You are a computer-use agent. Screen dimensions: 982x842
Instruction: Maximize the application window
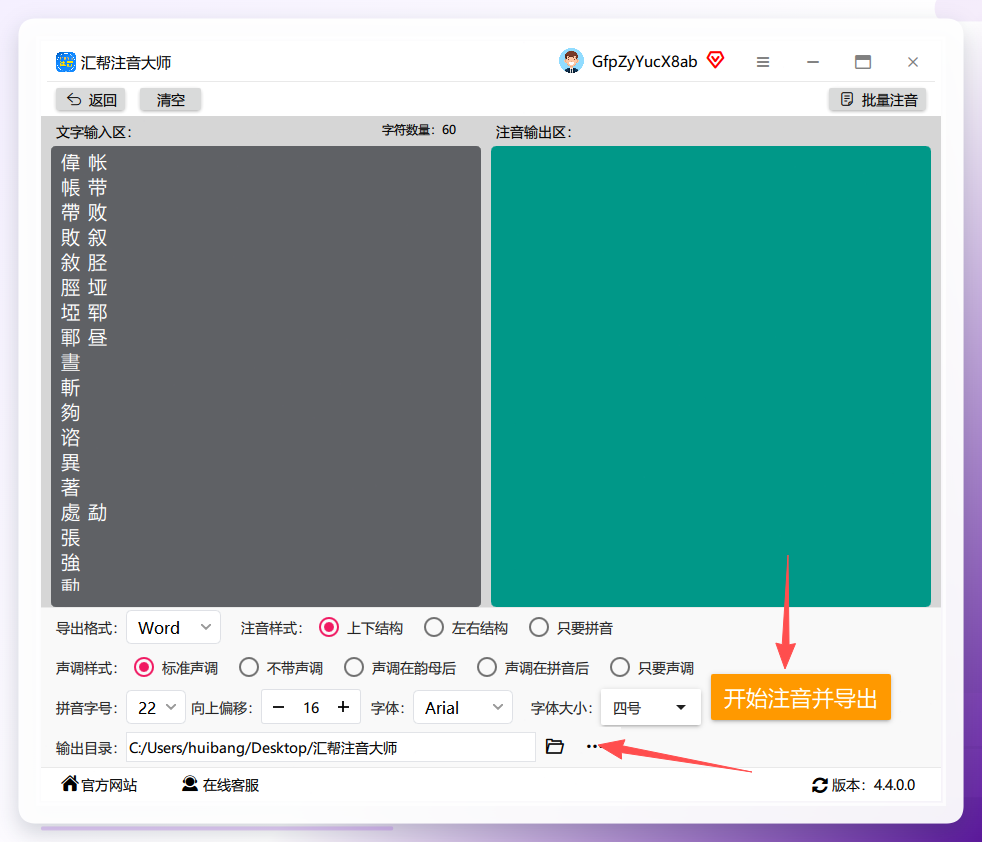863,61
